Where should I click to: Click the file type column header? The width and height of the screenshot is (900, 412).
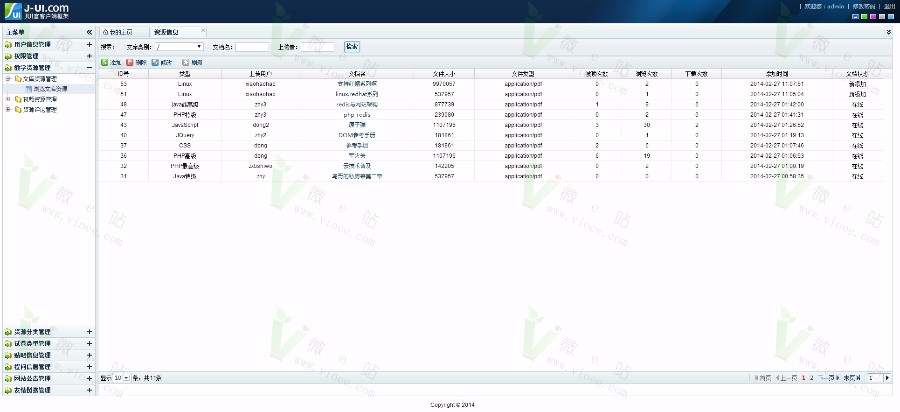523,73
